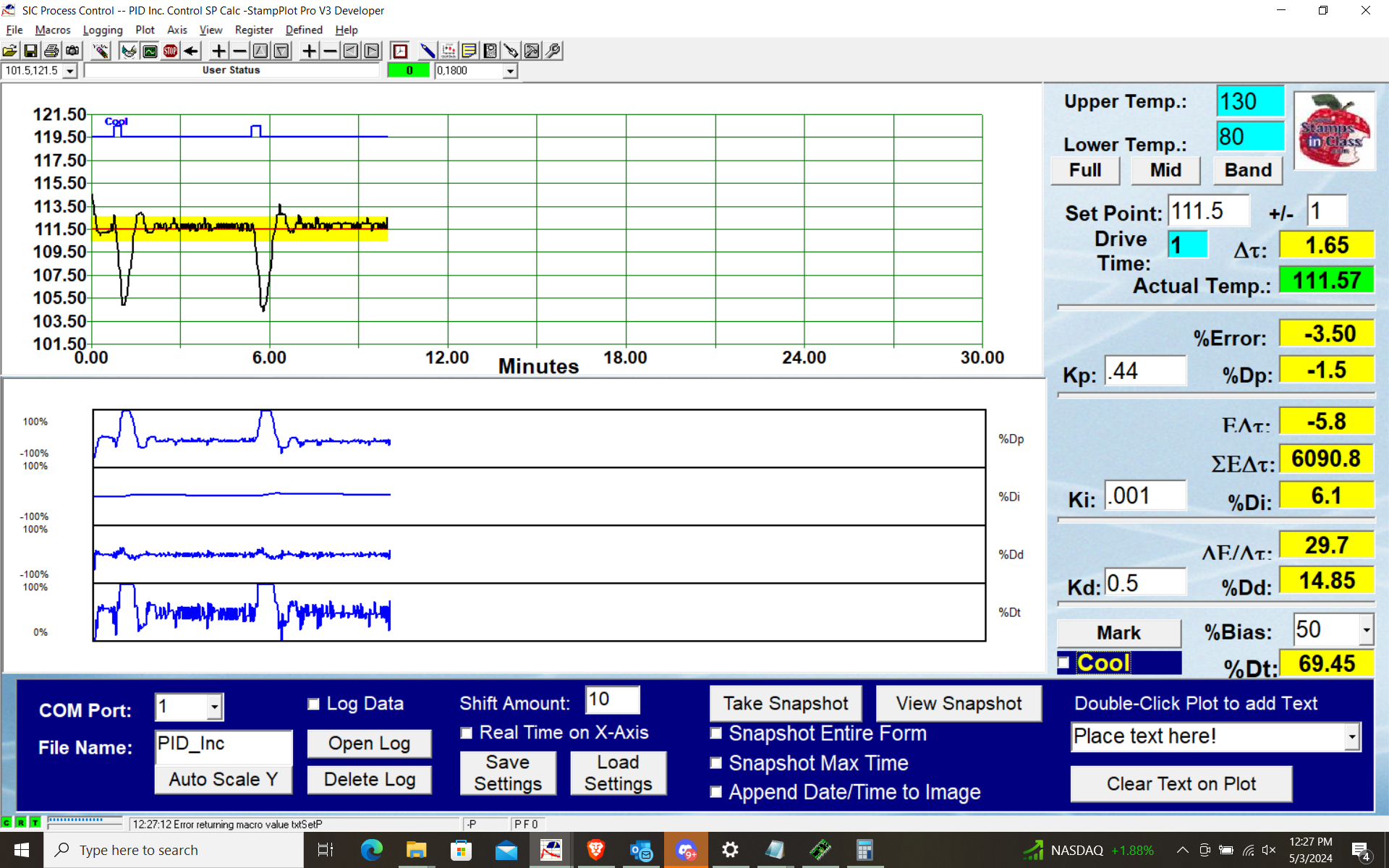
Task: Open the %Bias dropdown arrow
Action: (1366, 630)
